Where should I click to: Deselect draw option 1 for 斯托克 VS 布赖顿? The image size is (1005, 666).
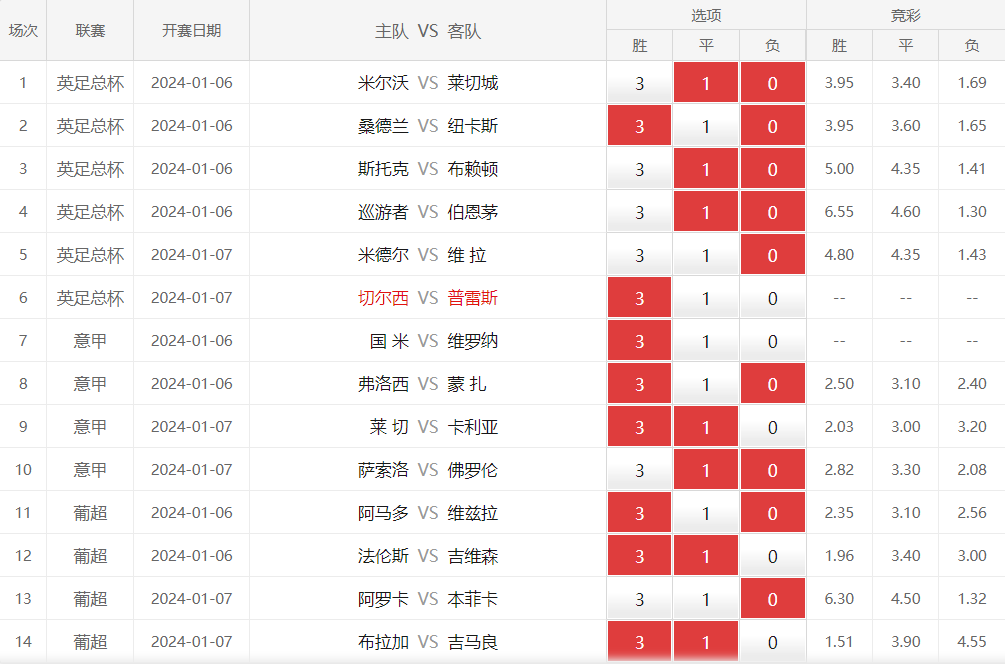(706, 169)
